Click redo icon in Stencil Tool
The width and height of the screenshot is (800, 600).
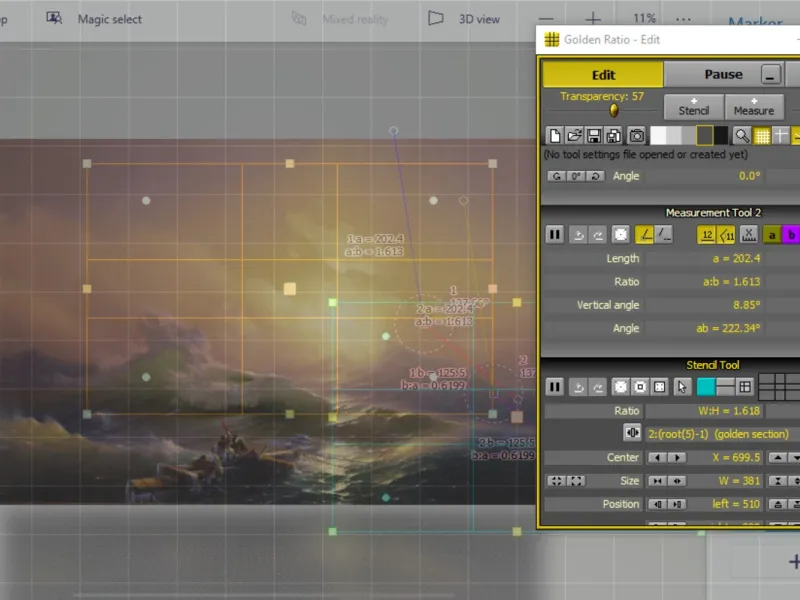tap(597, 387)
